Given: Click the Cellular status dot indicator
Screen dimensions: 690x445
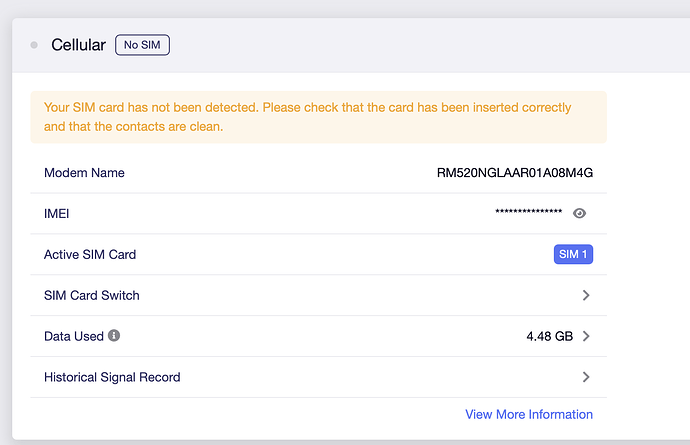Looking at the screenshot, I should pos(34,45).
